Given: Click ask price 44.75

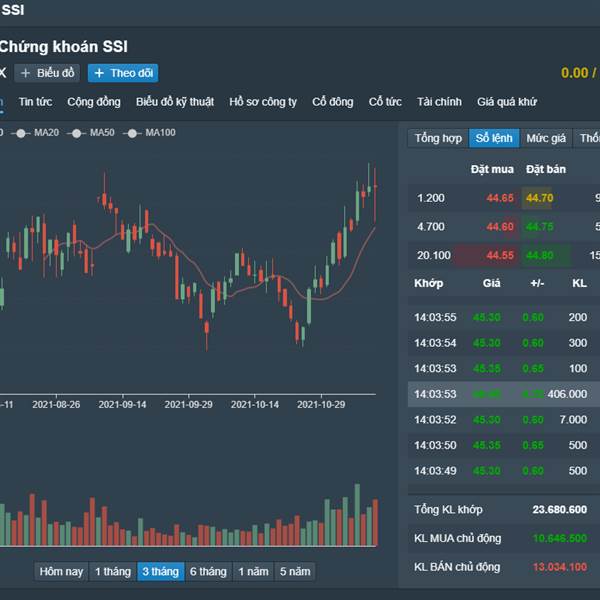Looking at the screenshot, I should 540,227.
